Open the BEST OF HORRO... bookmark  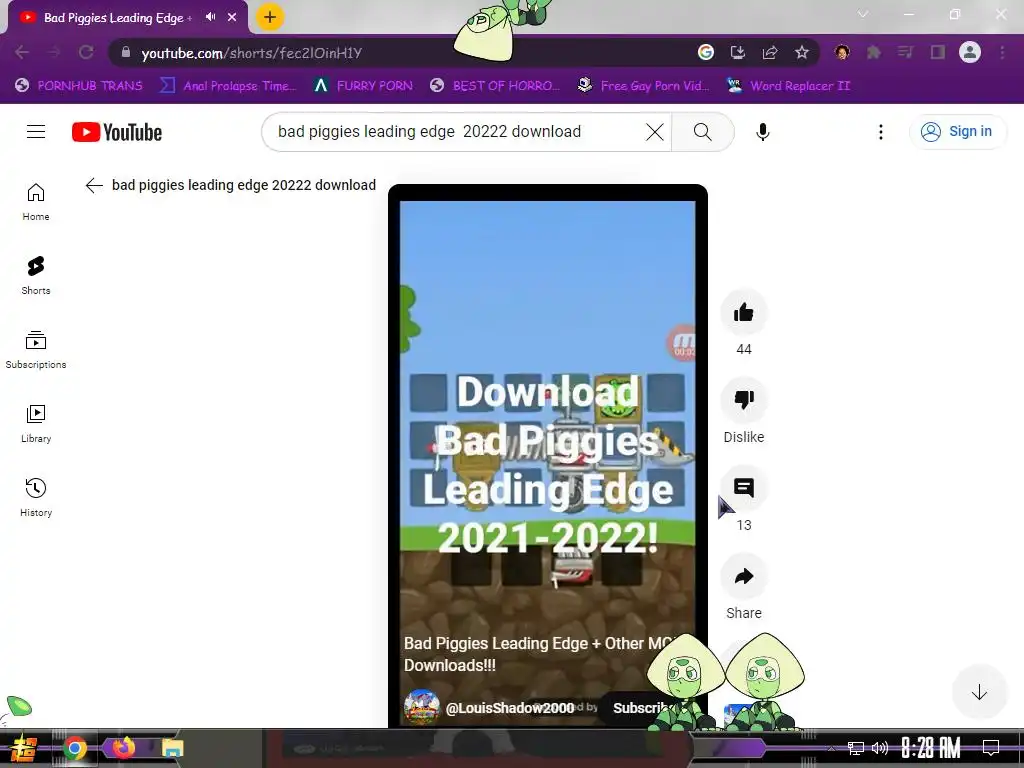click(495, 86)
